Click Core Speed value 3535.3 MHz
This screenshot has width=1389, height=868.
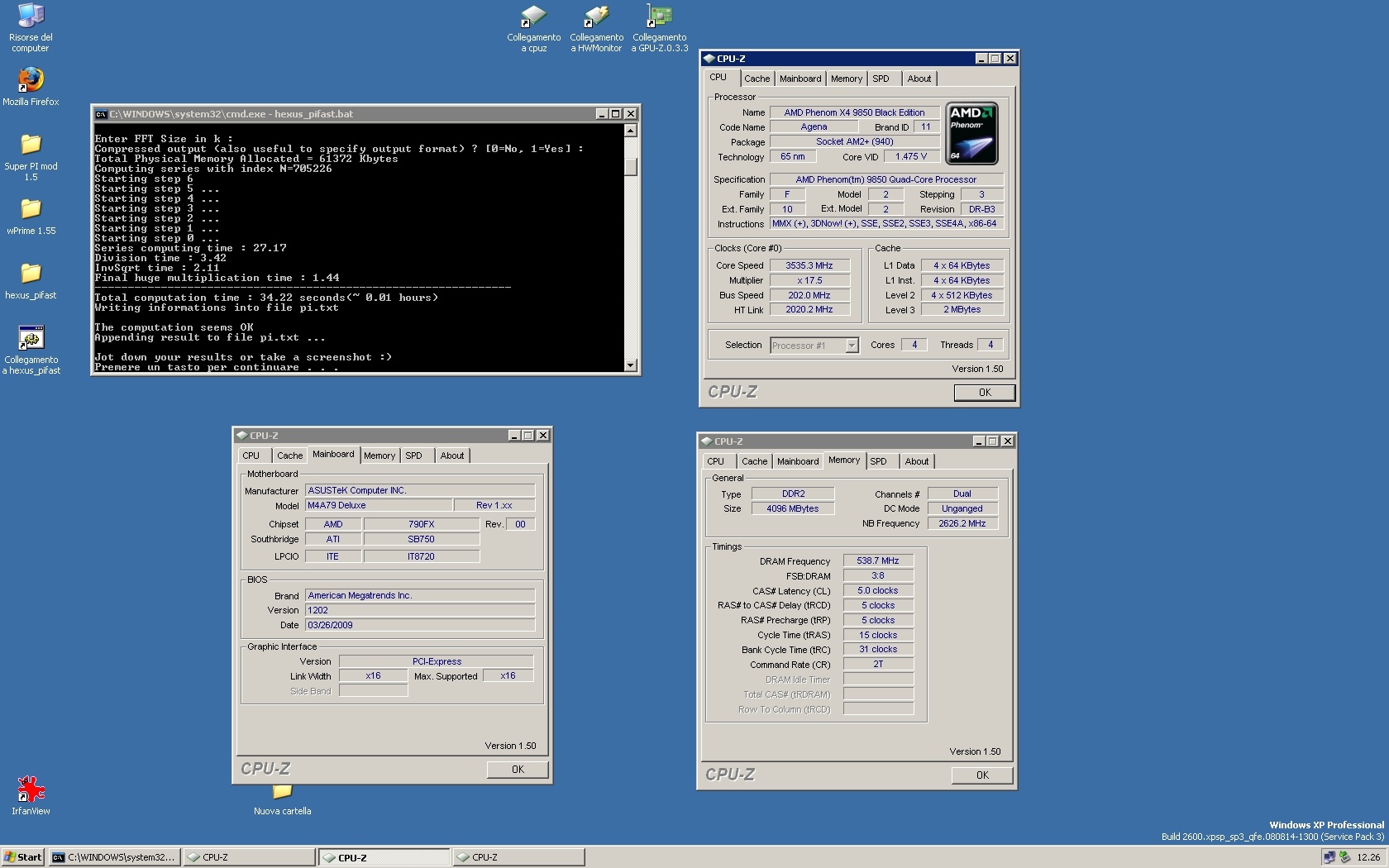809,265
